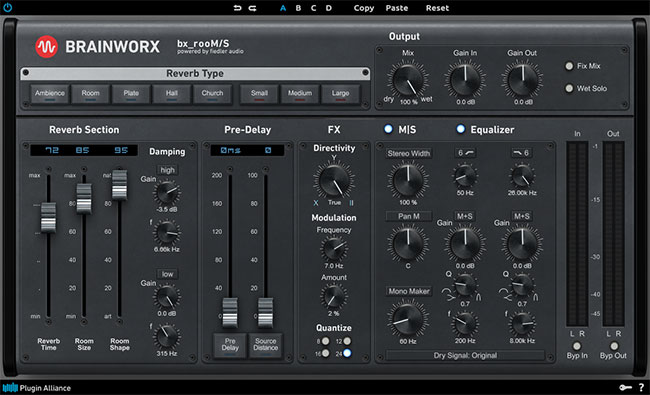650x395 pixels.
Task: Open the first EQ band M+S dropdown
Action: click(465, 216)
